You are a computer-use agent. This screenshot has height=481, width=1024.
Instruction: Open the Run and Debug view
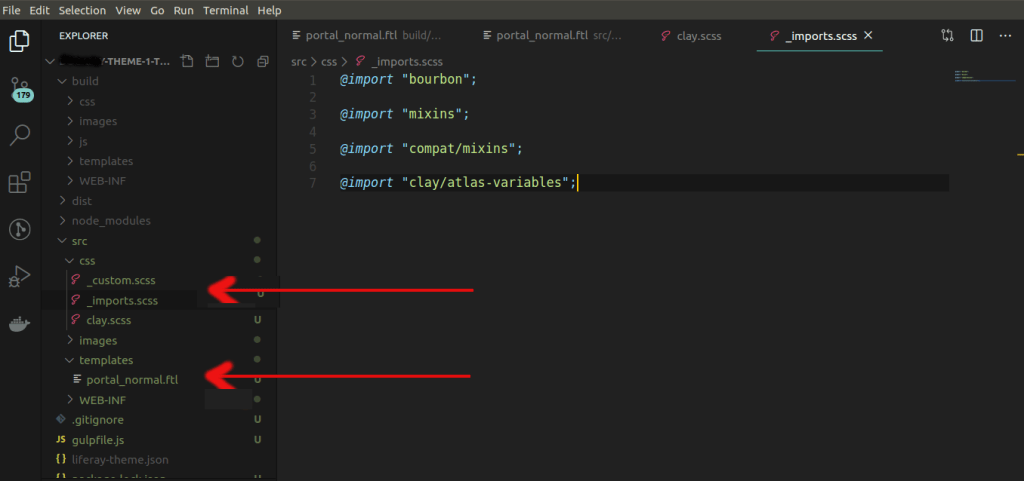[19, 276]
